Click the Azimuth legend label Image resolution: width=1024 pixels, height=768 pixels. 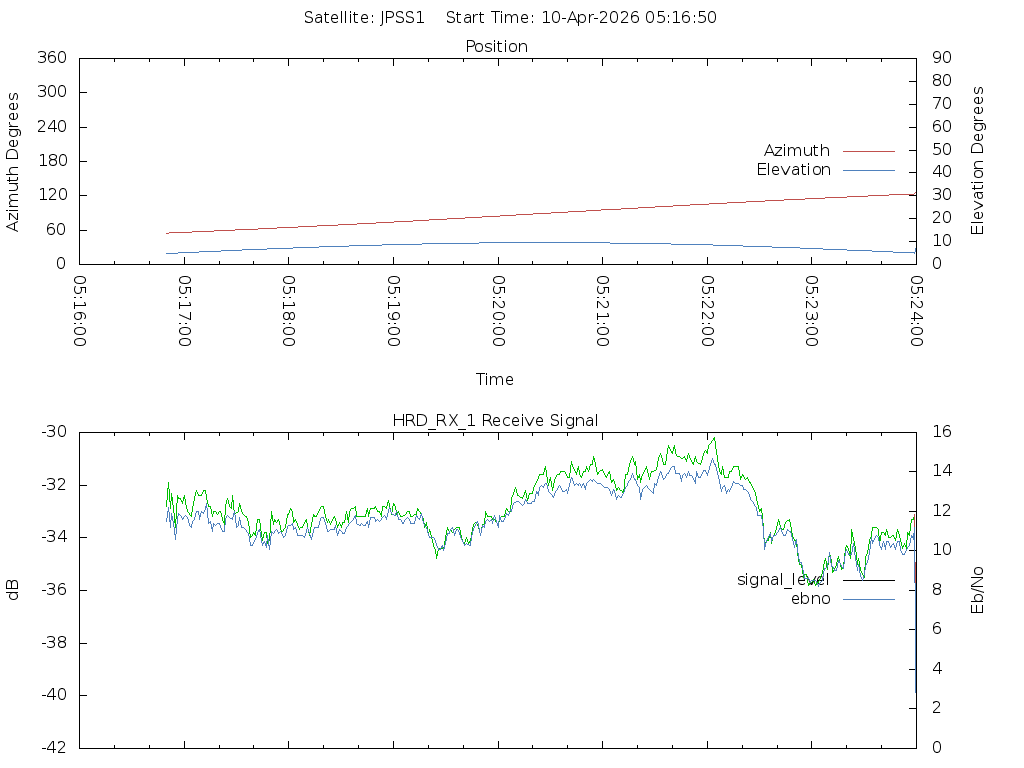pyautogui.click(x=796, y=151)
